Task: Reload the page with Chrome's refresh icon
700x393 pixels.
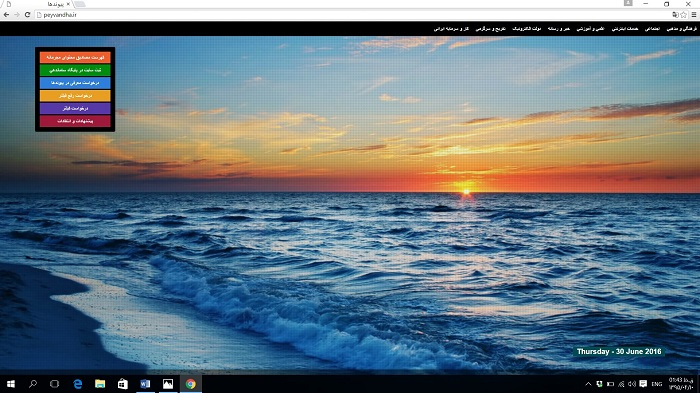Action: (27, 15)
